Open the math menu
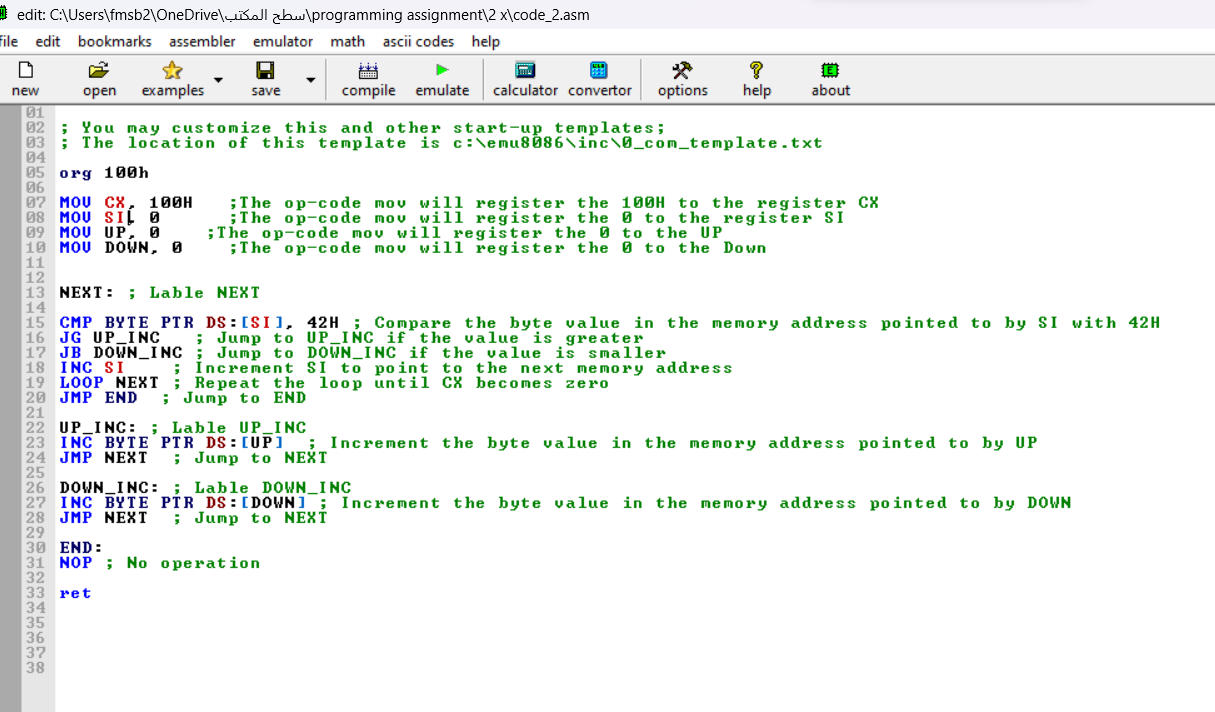Viewport: 1215px width, 712px height. pyautogui.click(x=347, y=42)
